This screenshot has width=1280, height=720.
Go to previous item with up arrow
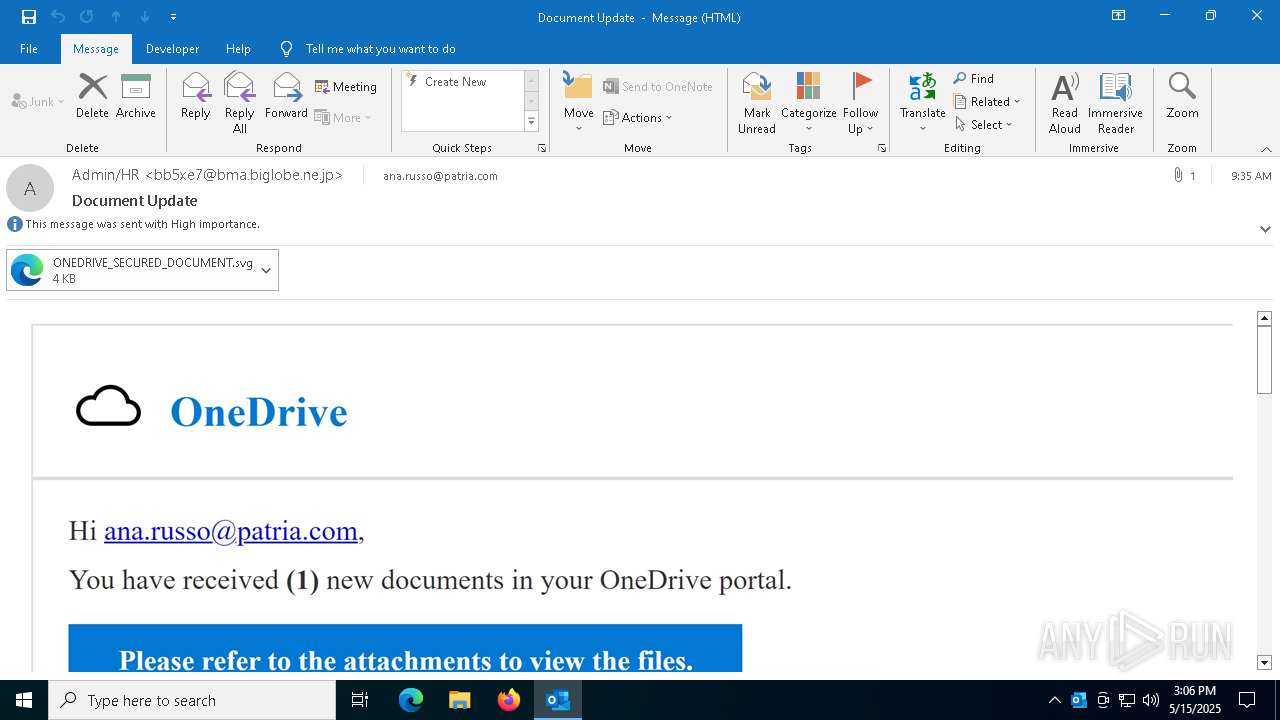(x=116, y=17)
